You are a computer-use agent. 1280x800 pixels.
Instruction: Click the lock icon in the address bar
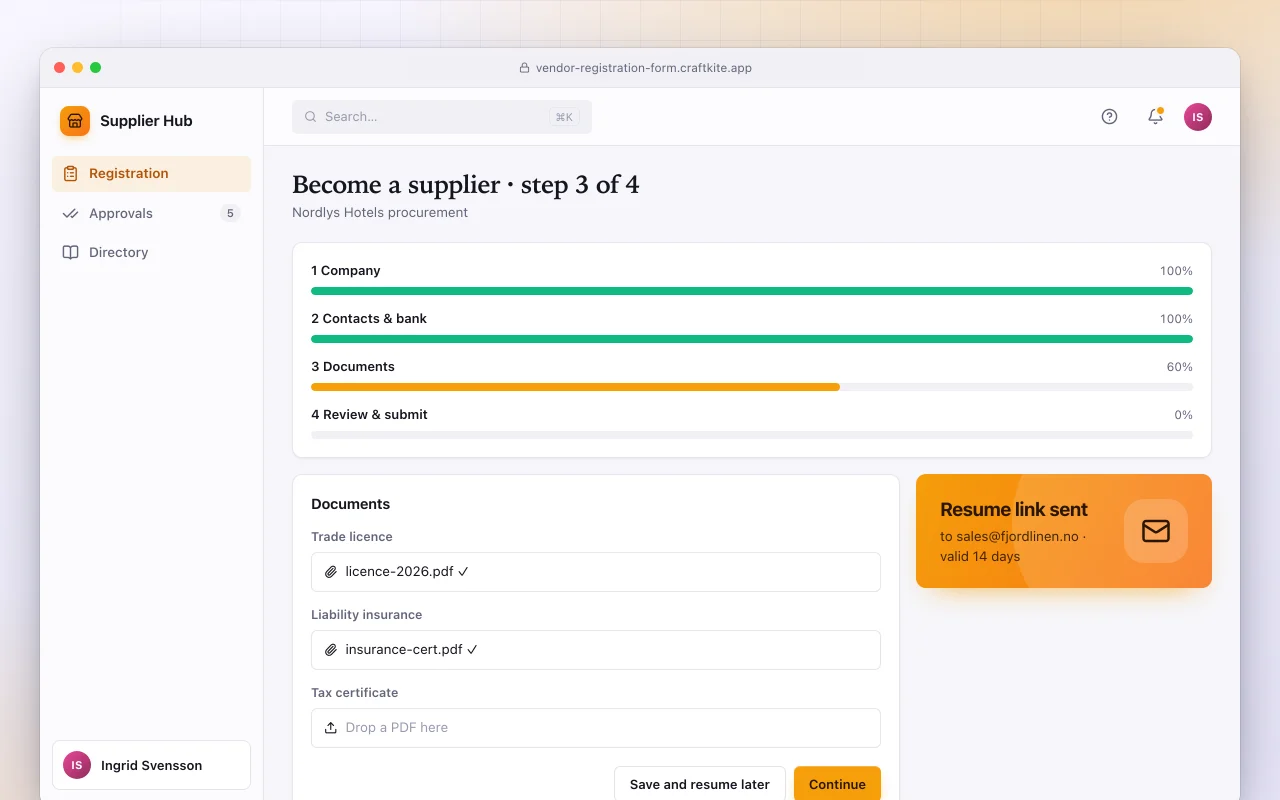tap(524, 68)
